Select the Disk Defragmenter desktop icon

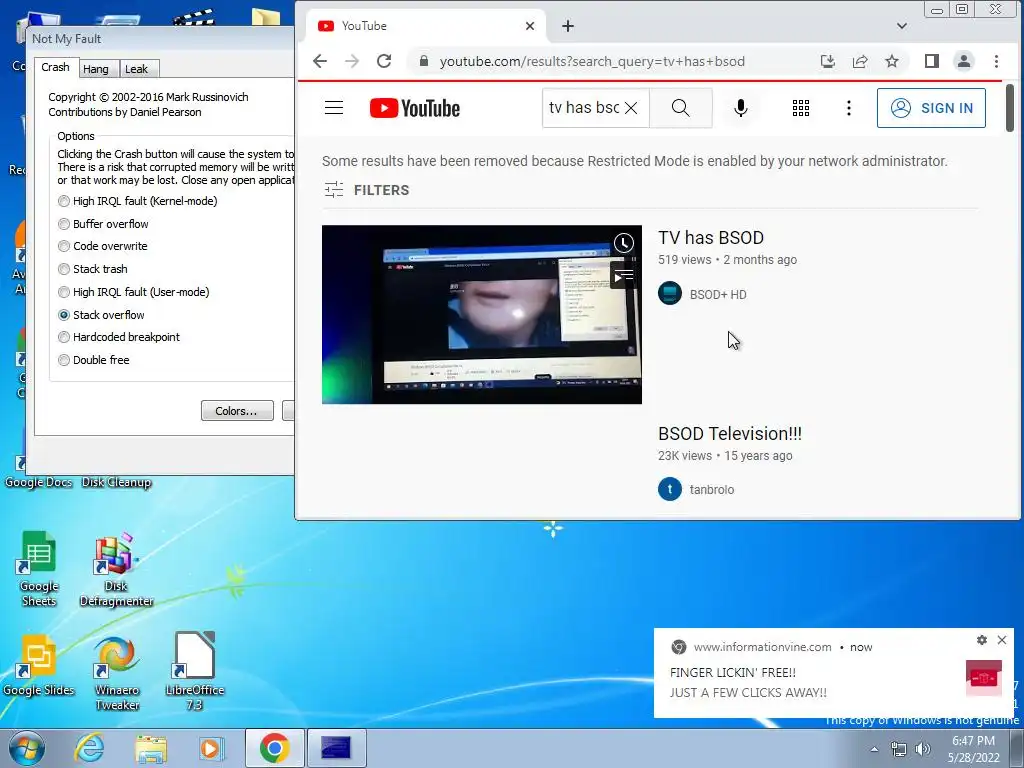(x=116, y=570)
